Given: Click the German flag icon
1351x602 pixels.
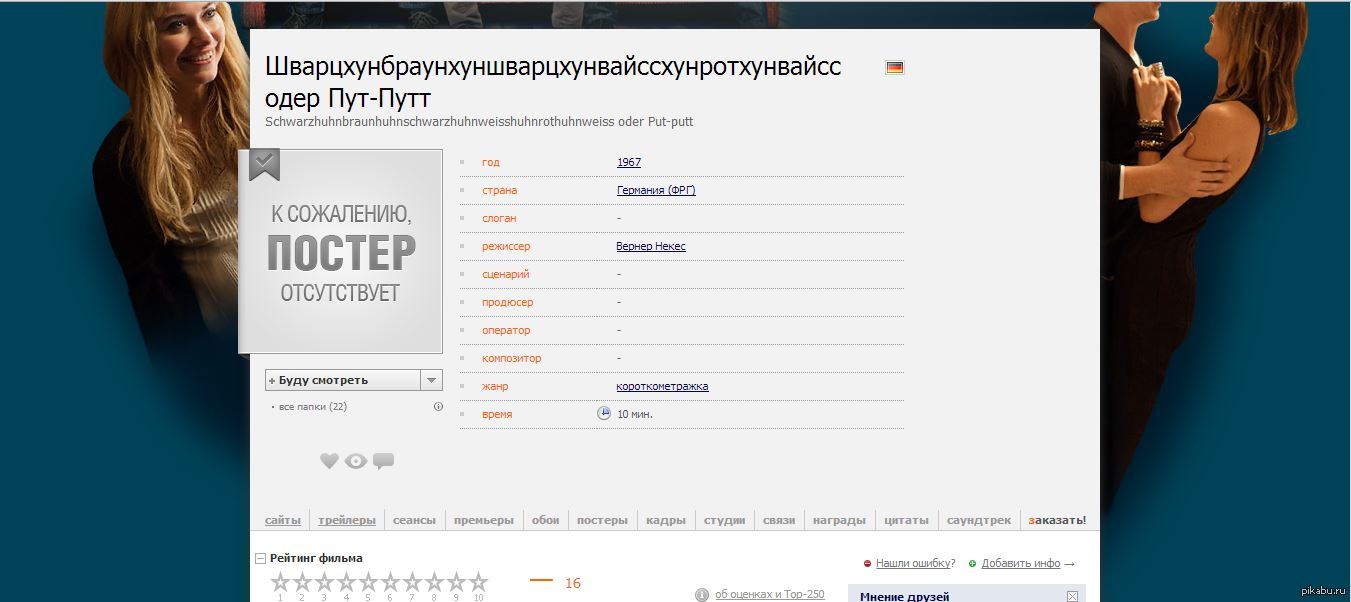Looking at the screenshot, I should 894,67.
